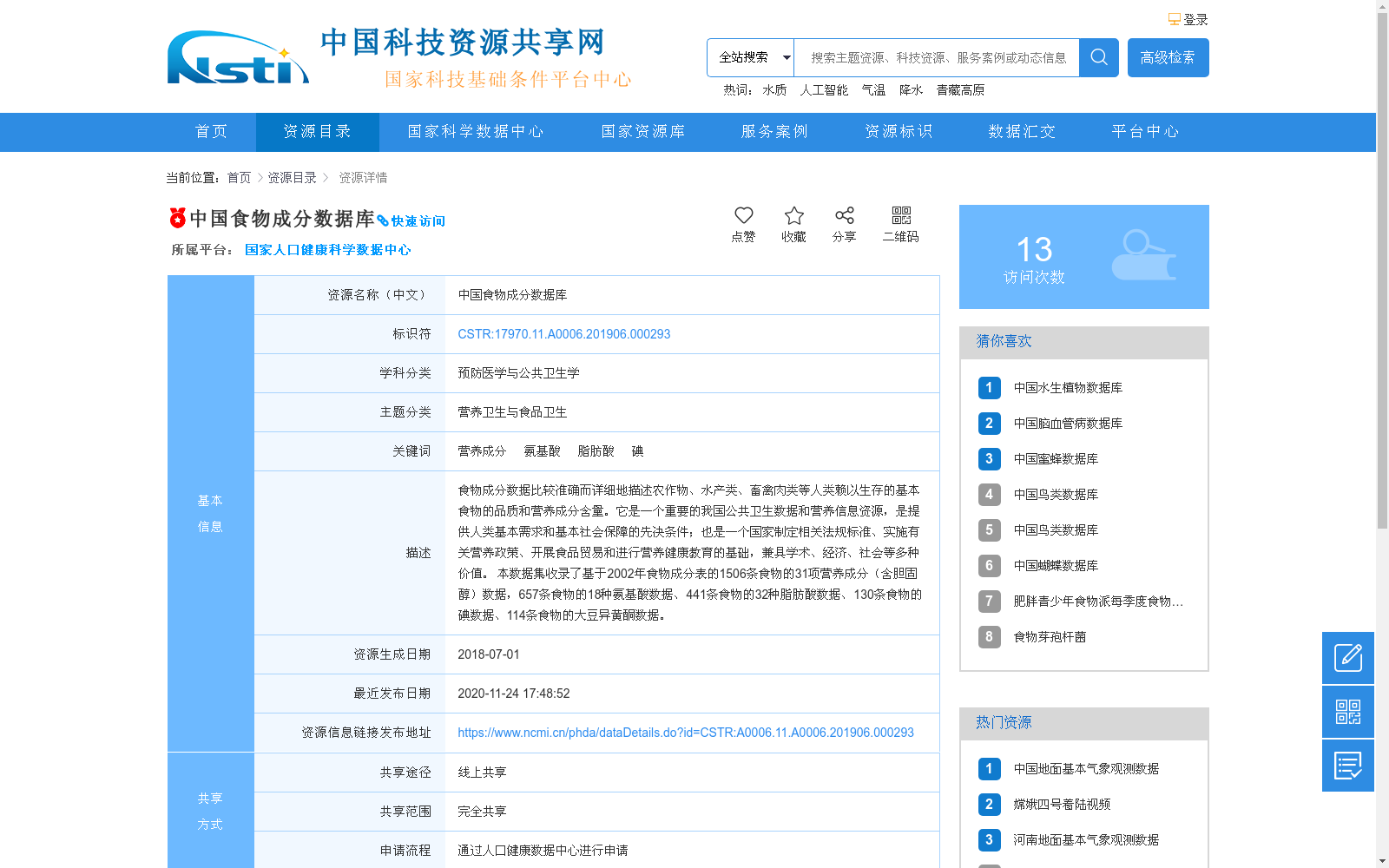Viewport: 1389px width, 868px height.
Task: Click the 13 访问次数 visit count card
Action: pos(1084,257)
